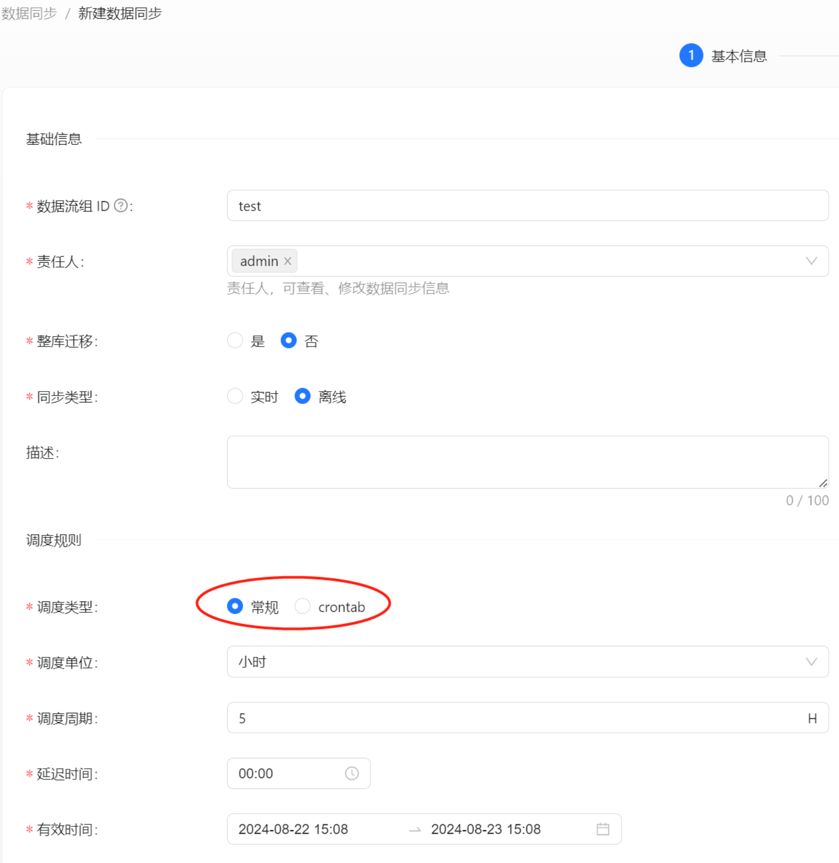The width and height of the screenshot is (839, 863).
Task: Click the arrow between the date range values
Action: point(415,829)
